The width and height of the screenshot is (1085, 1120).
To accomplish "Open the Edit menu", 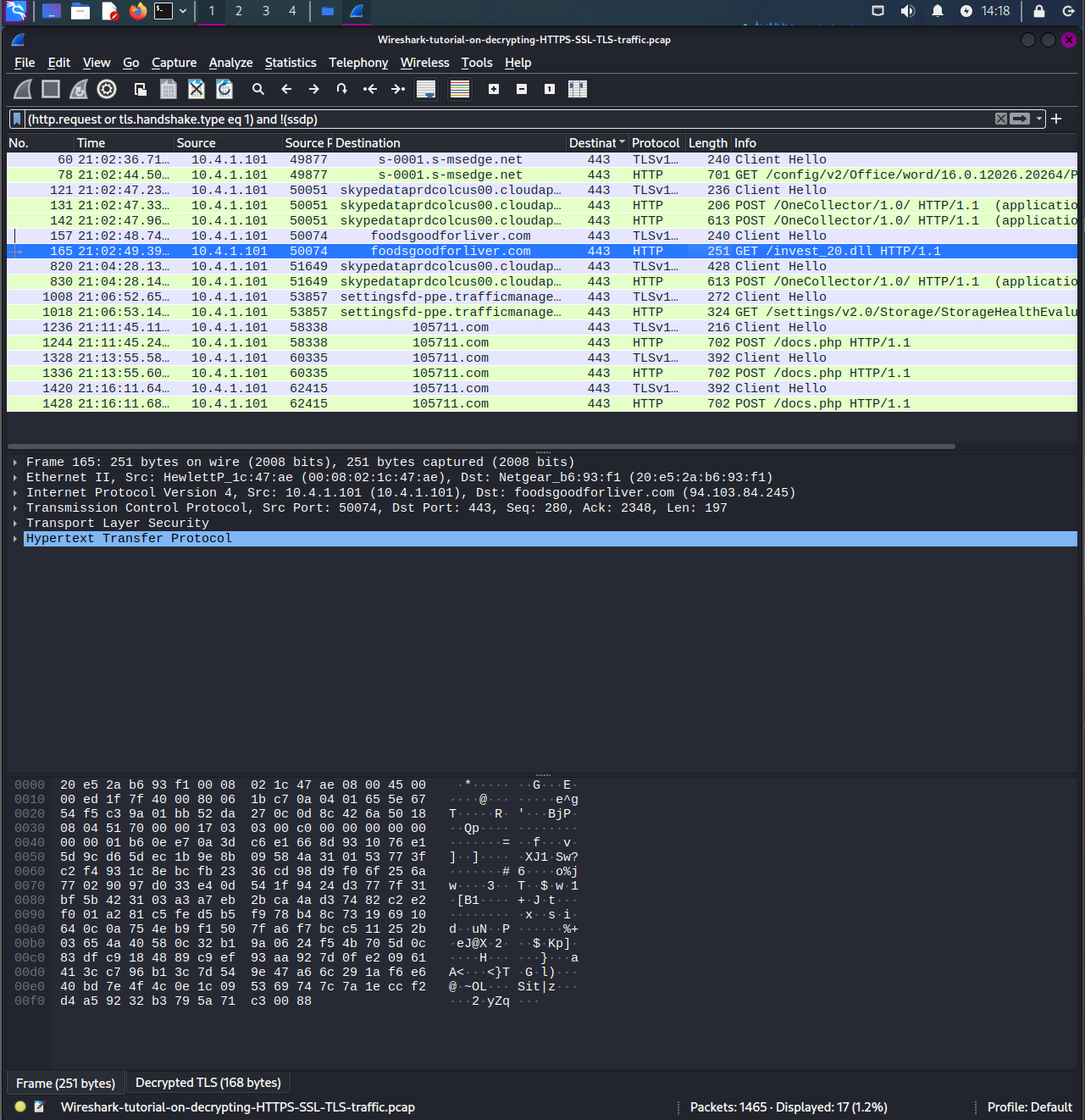I will click(59, 63).
